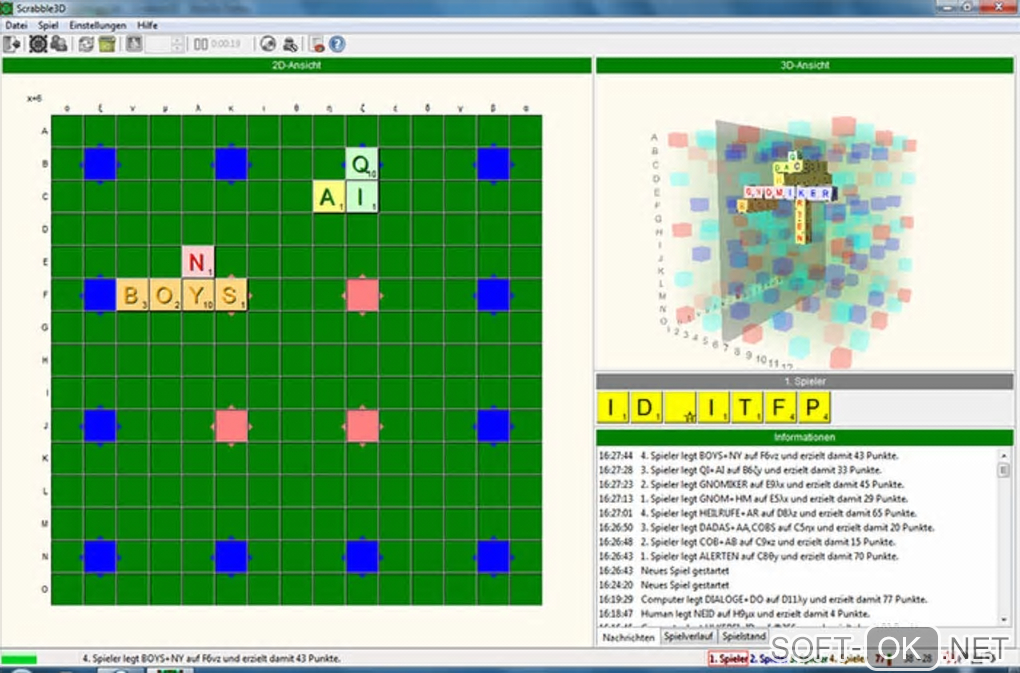Image resolution: width=1020 pixels, height=673 pixels.
Task: Select the P tile in the rack
Action: (814, 408)
